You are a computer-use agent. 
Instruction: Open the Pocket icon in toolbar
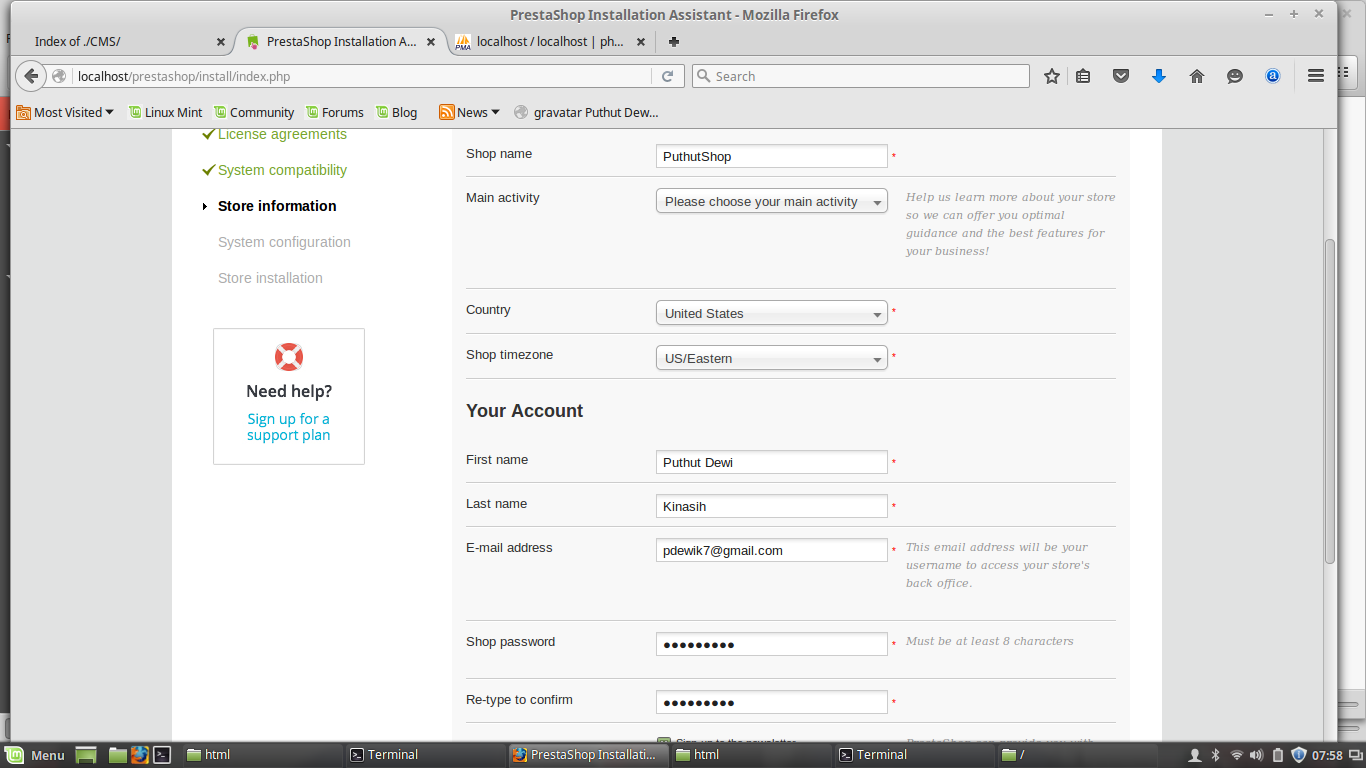click(1121, 76)
